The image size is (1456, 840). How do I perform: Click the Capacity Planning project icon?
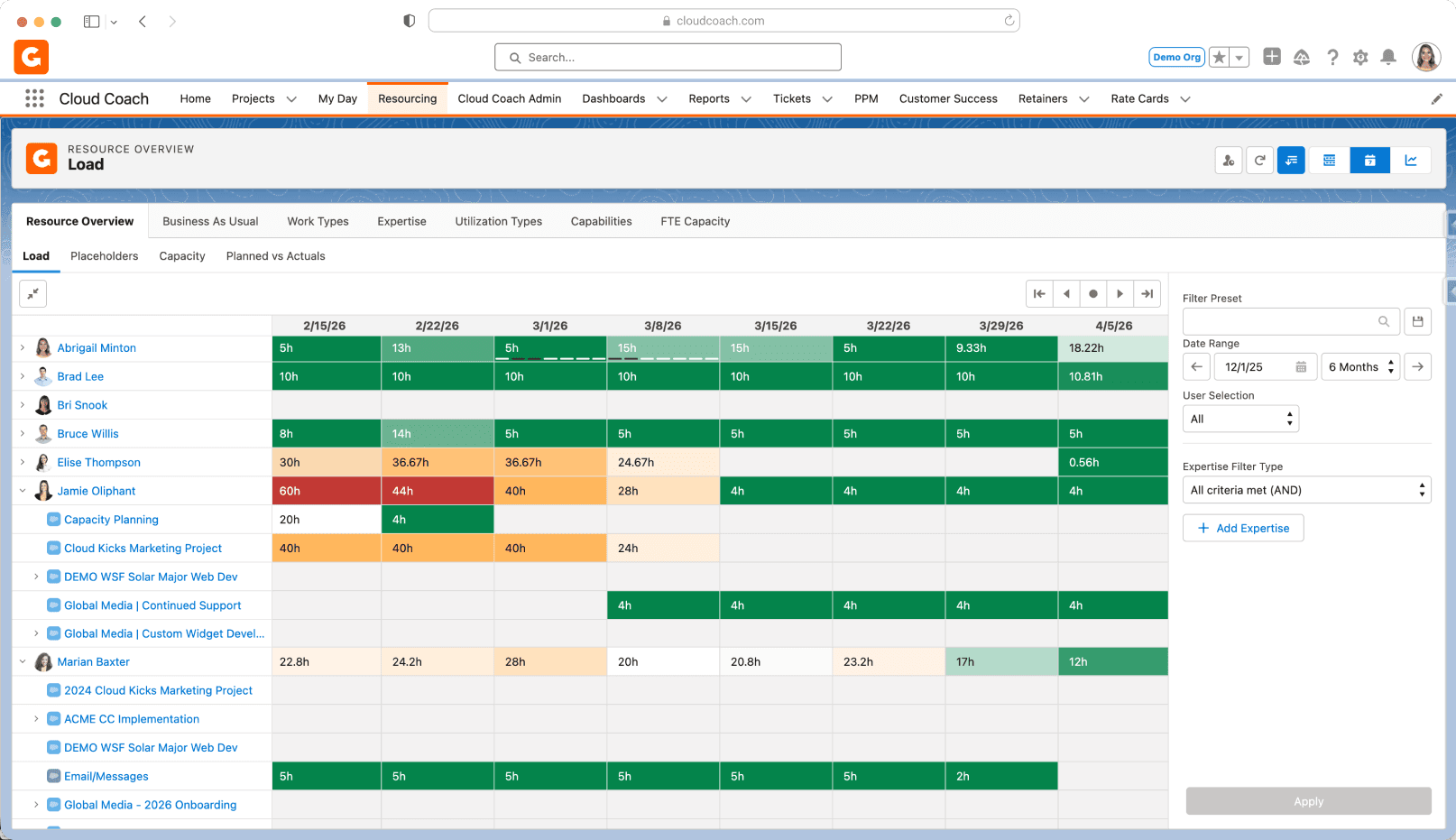pos(54,520)
